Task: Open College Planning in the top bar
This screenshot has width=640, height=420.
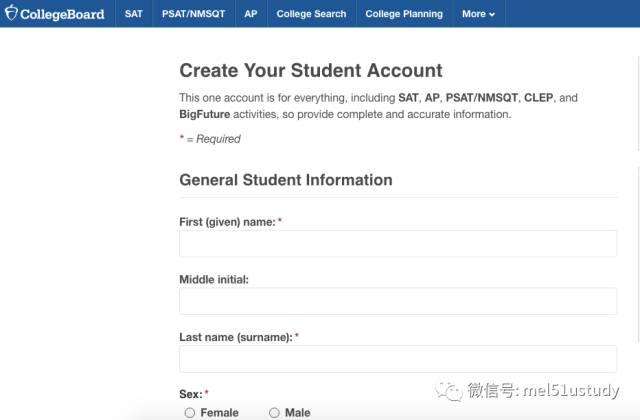Action: pyautogui.click(x=404, y=14)
